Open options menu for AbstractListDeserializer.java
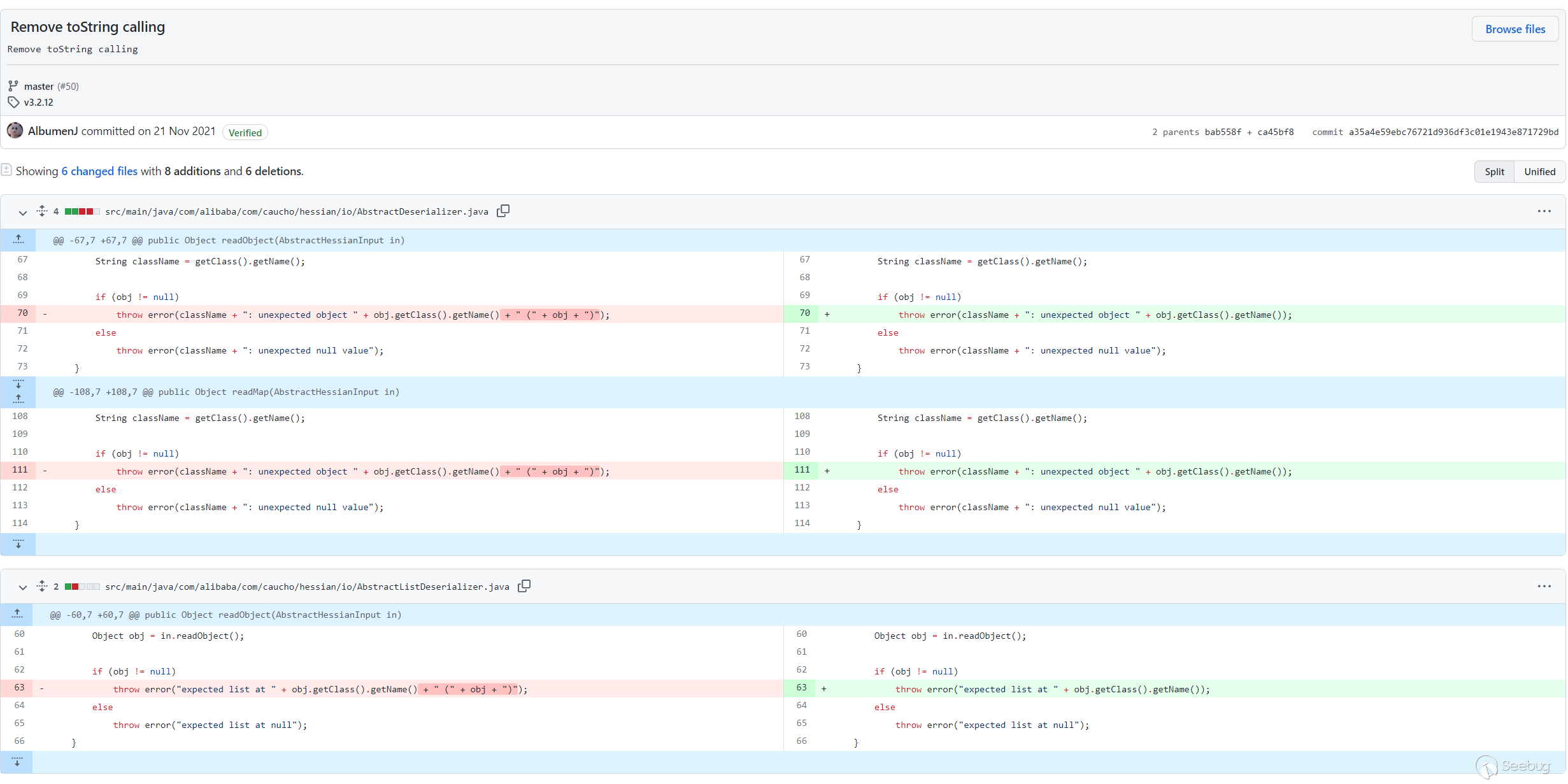This screenshot has width=1568, height=784. tap(1544, 586)
